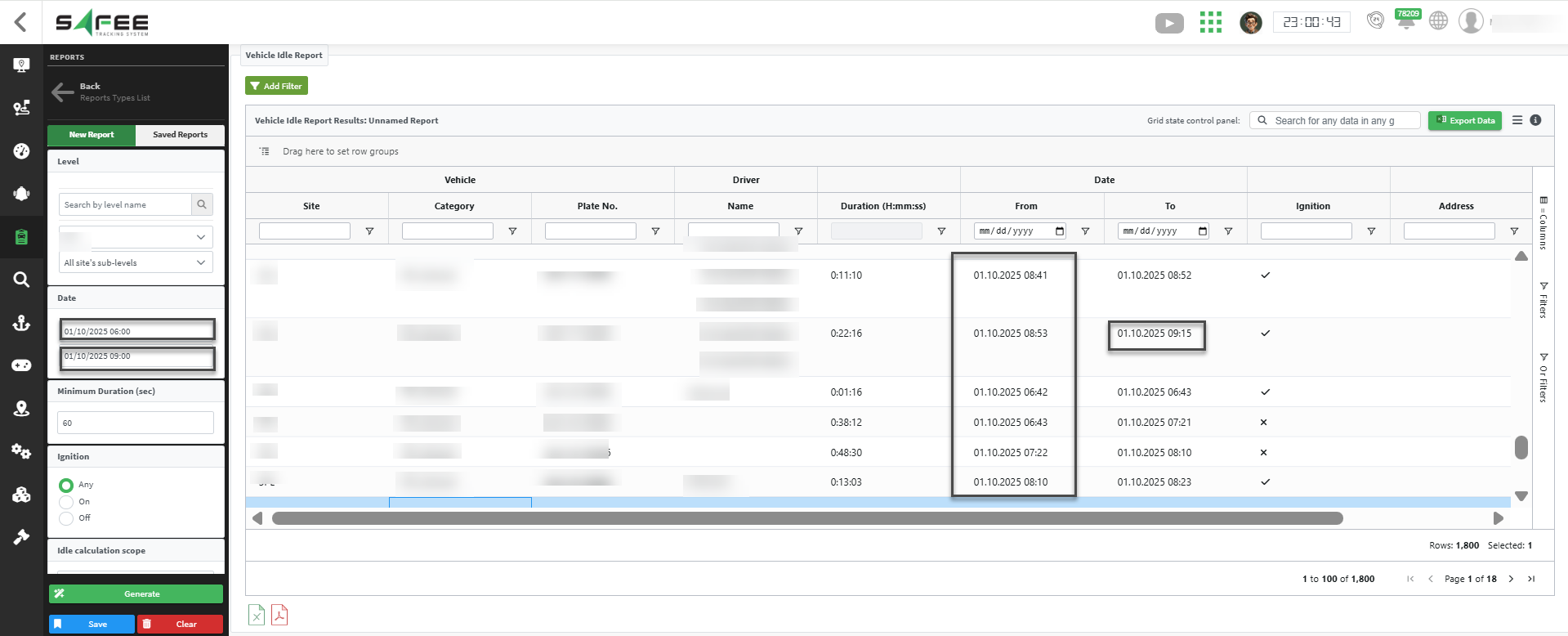Click the filter funnel for Site column
The width and height of the screenshot is (1568, 636).
(x=369, y=231)
